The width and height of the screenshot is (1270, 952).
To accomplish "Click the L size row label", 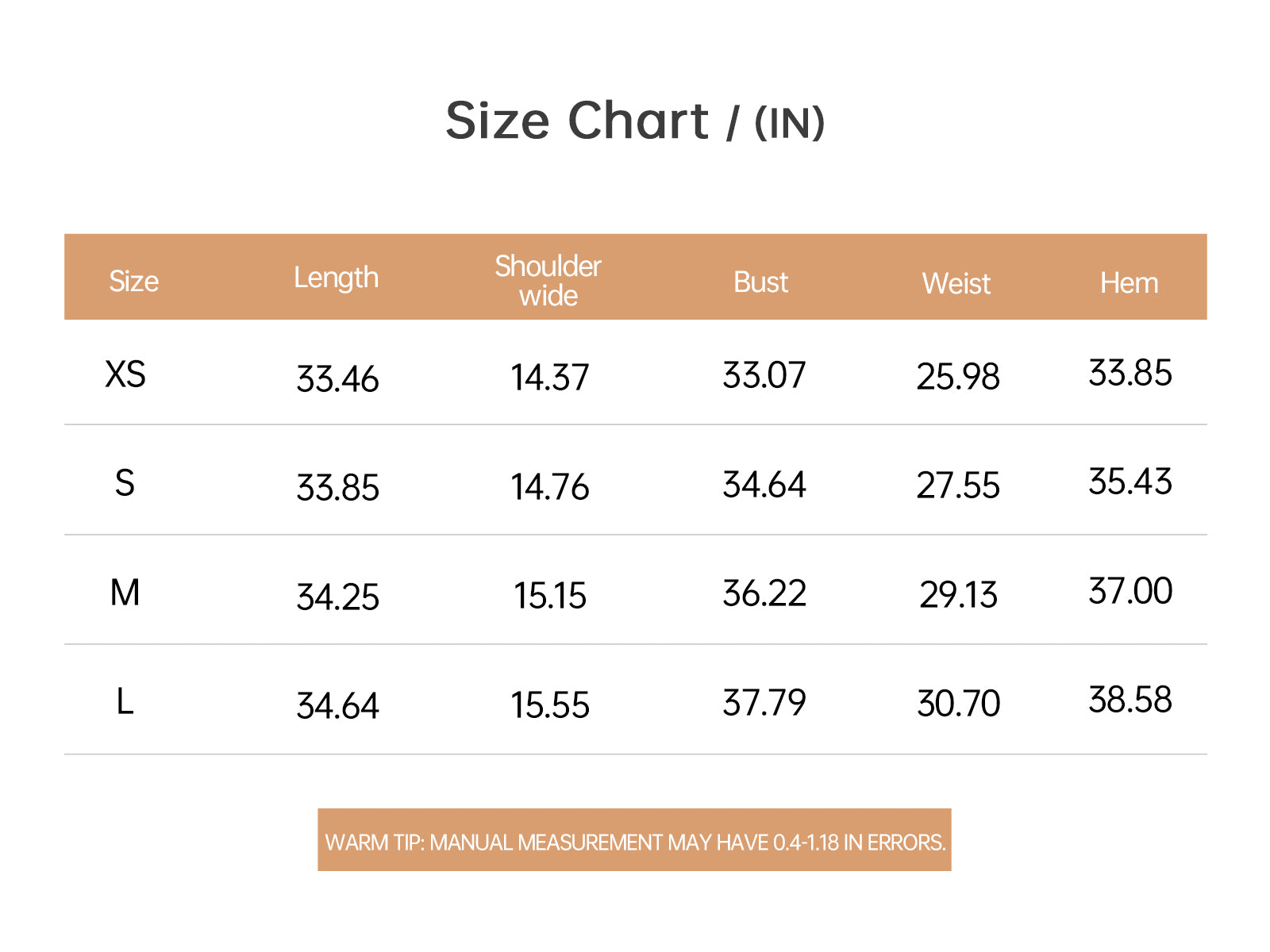I will point(125,702).
